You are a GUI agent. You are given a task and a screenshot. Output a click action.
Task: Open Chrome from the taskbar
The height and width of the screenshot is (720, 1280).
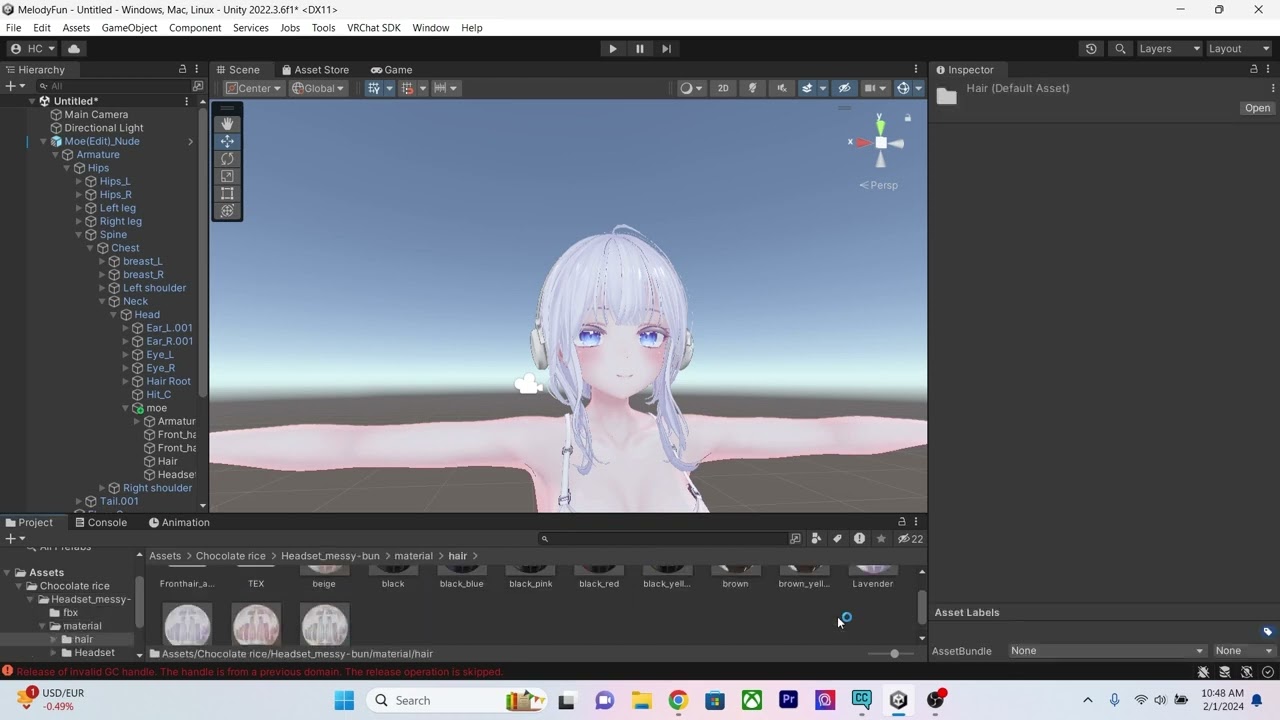click(x=678, y=700)
